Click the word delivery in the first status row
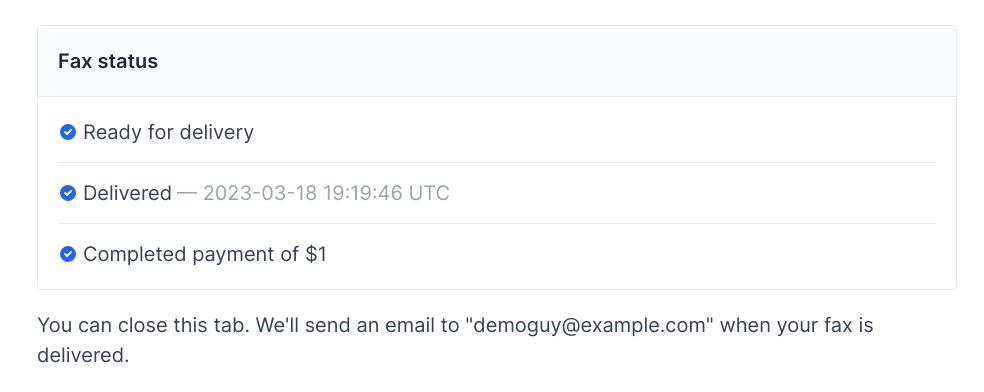 coord(217,132)
